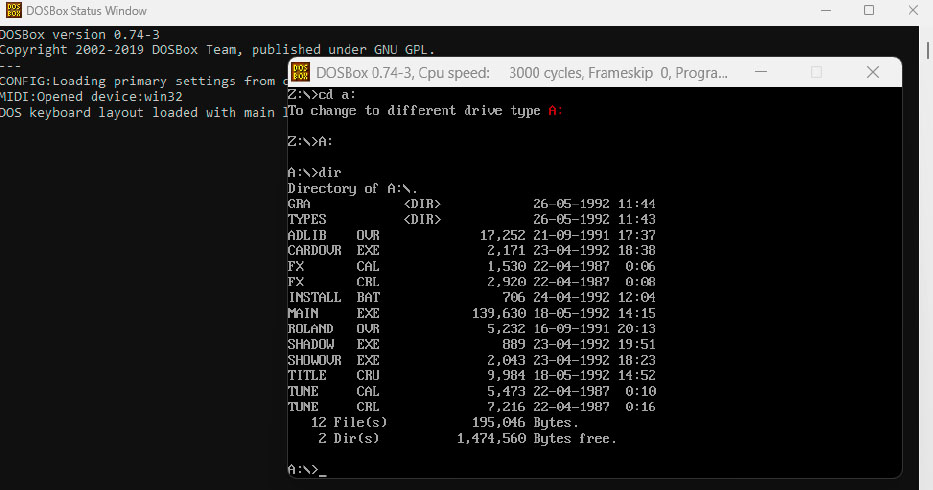
Task: Click the DOSBox 0.74-3 window title icon
Action: click(x=300, y=73)
